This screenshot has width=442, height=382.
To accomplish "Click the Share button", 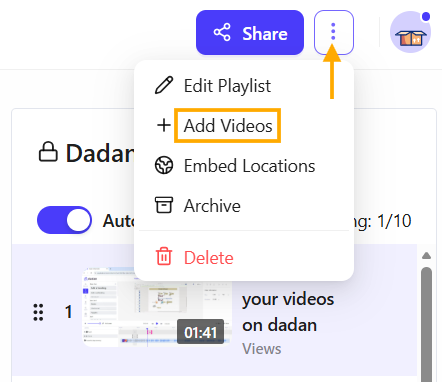I will click(250, 33).
